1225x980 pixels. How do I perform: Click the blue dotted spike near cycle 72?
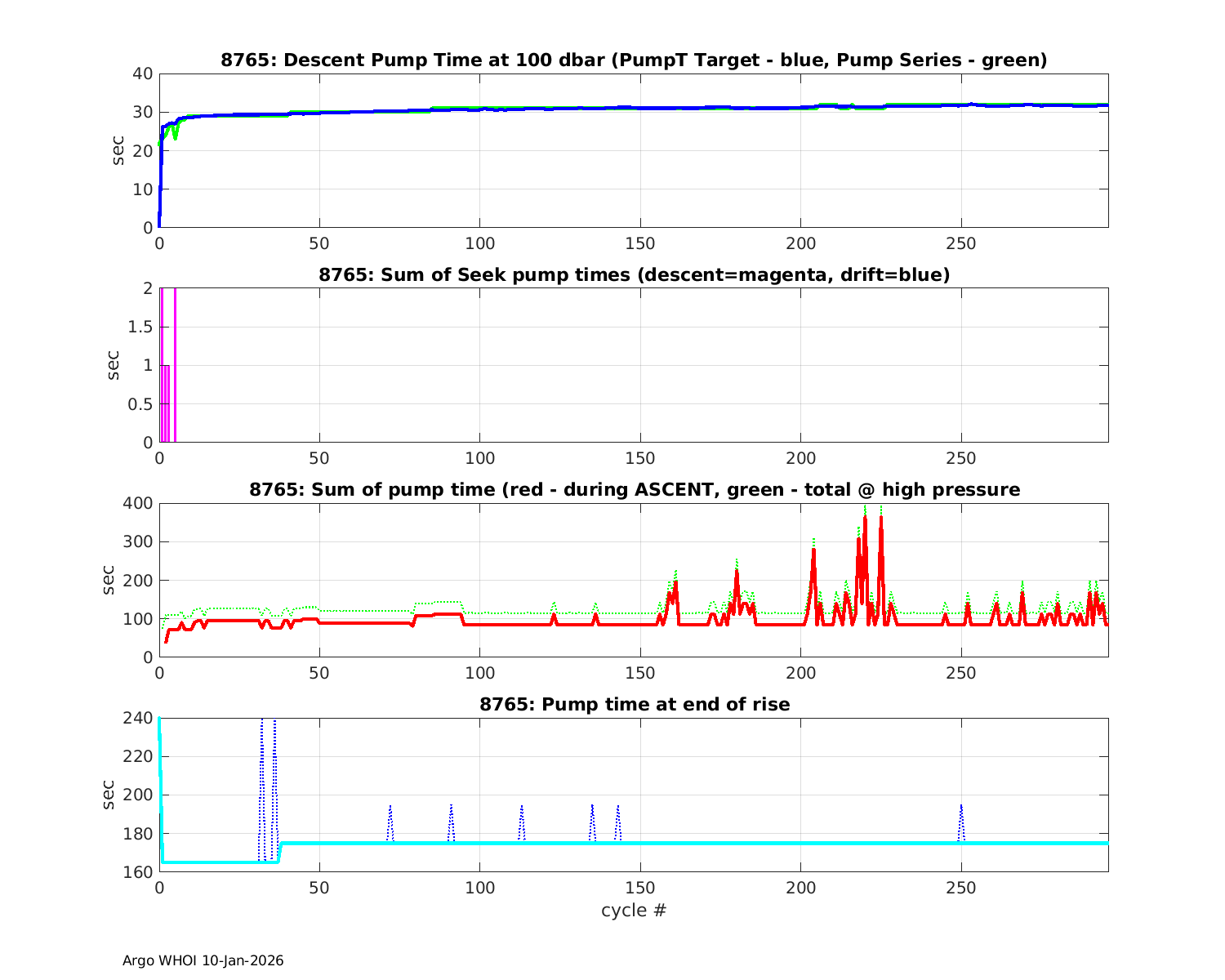tap(390, 808)
